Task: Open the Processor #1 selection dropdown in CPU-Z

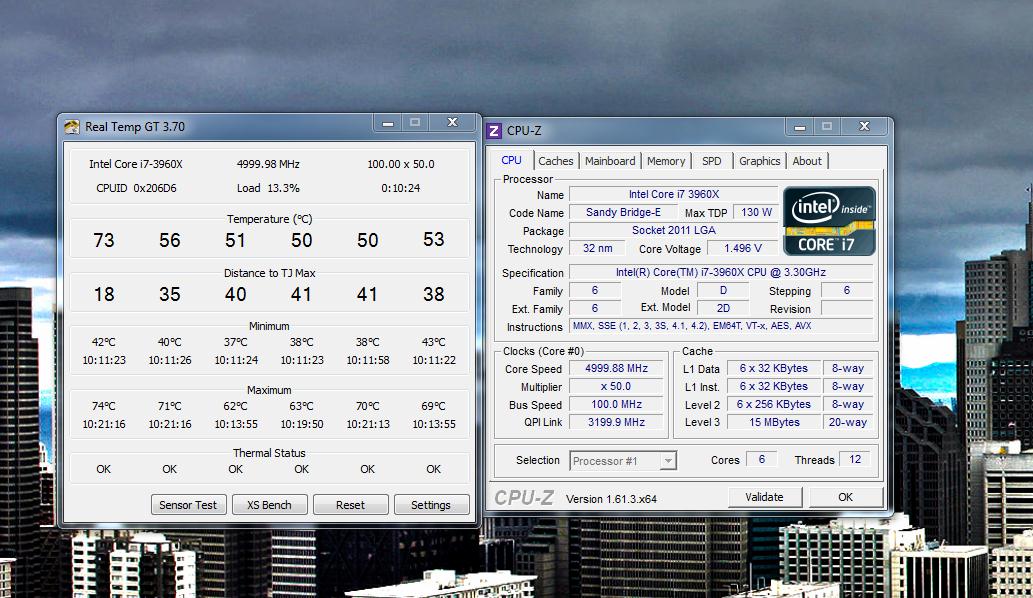Action: click(623, 460)
